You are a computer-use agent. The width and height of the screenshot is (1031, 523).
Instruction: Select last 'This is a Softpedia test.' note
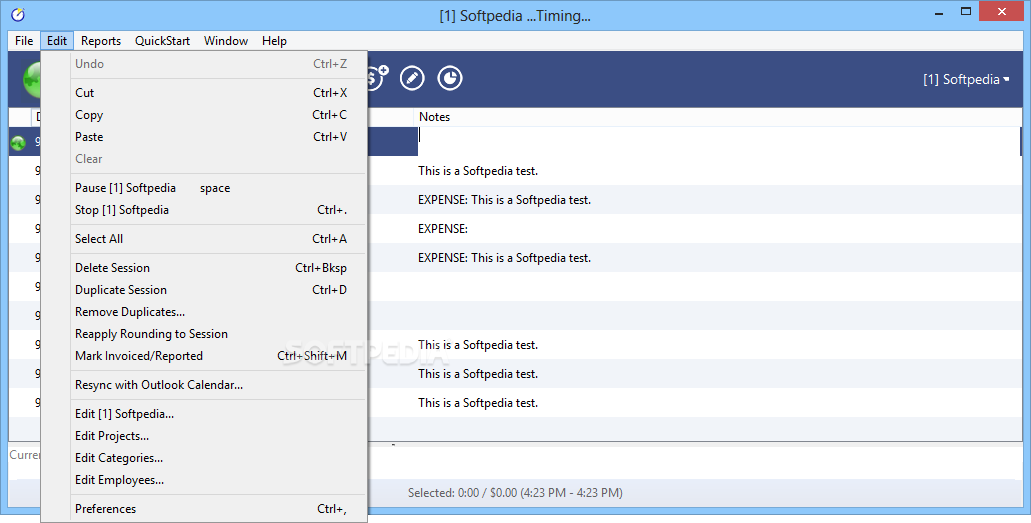point(478,403)
